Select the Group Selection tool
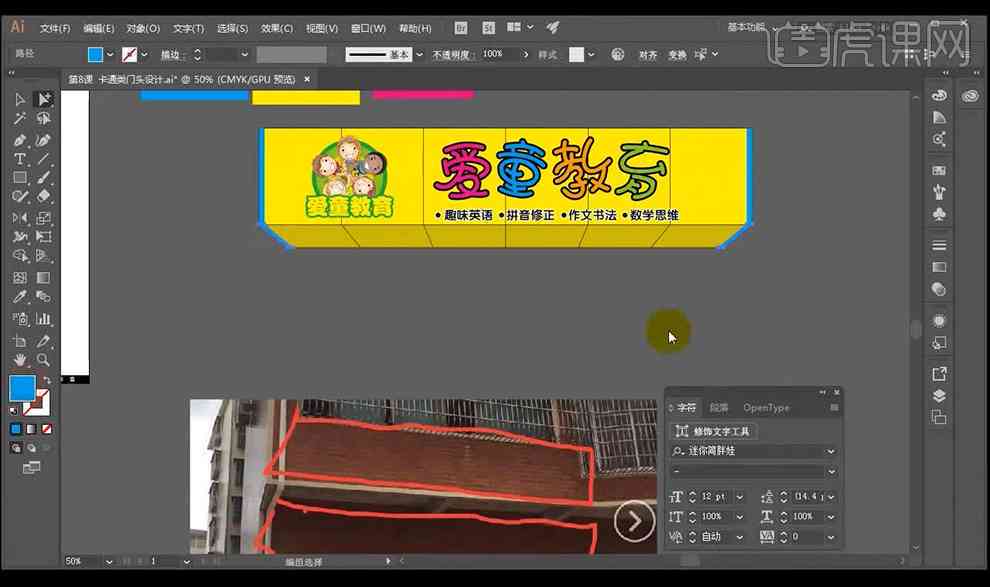The height and width of the screenshot is (587, 990). (x=44, y=99)
